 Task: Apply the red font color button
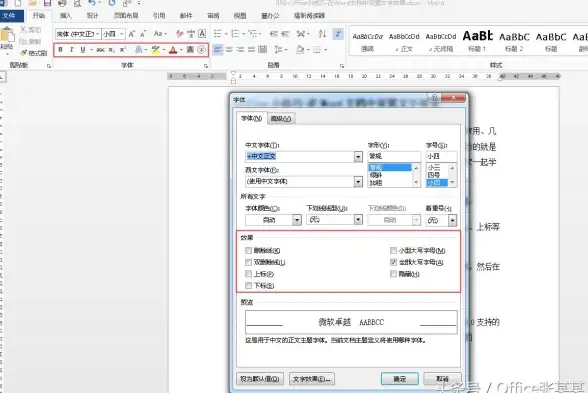point(173,50)
